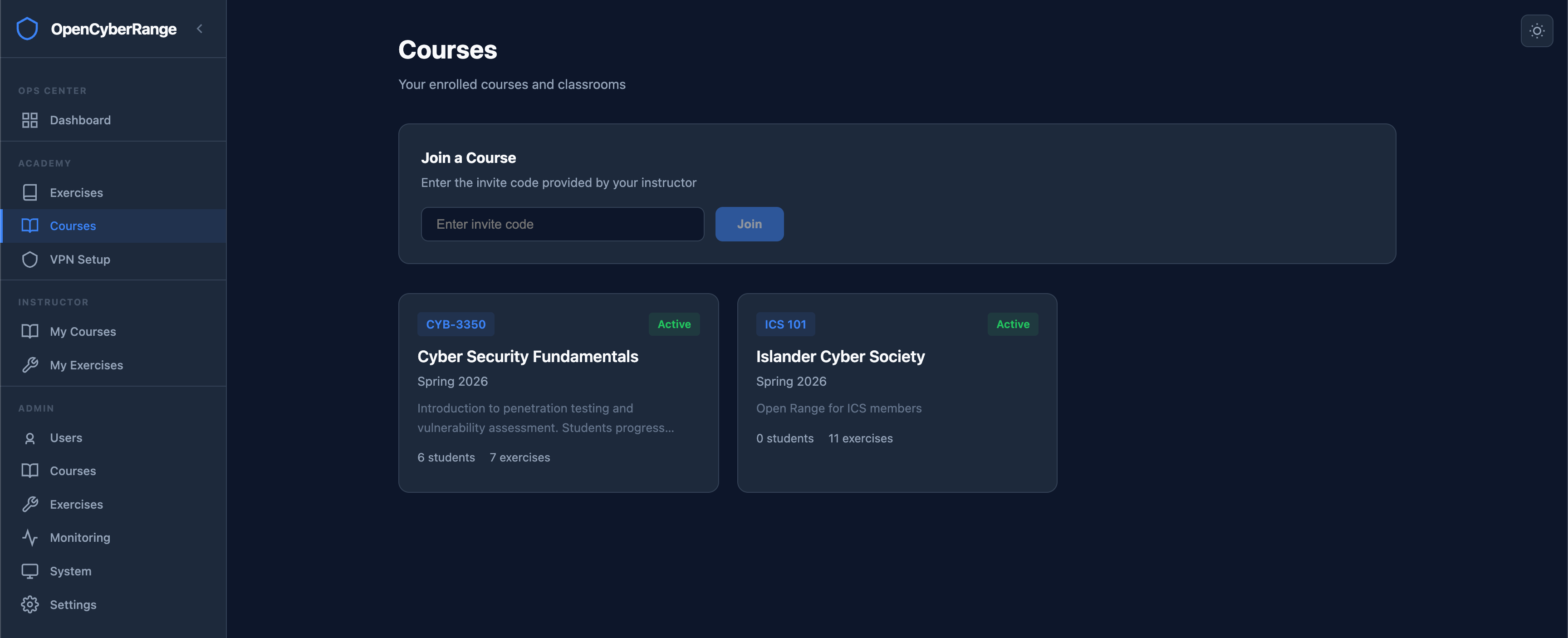Click the Users person icon
Screen dimensions: 1568x638
point(30,437)
